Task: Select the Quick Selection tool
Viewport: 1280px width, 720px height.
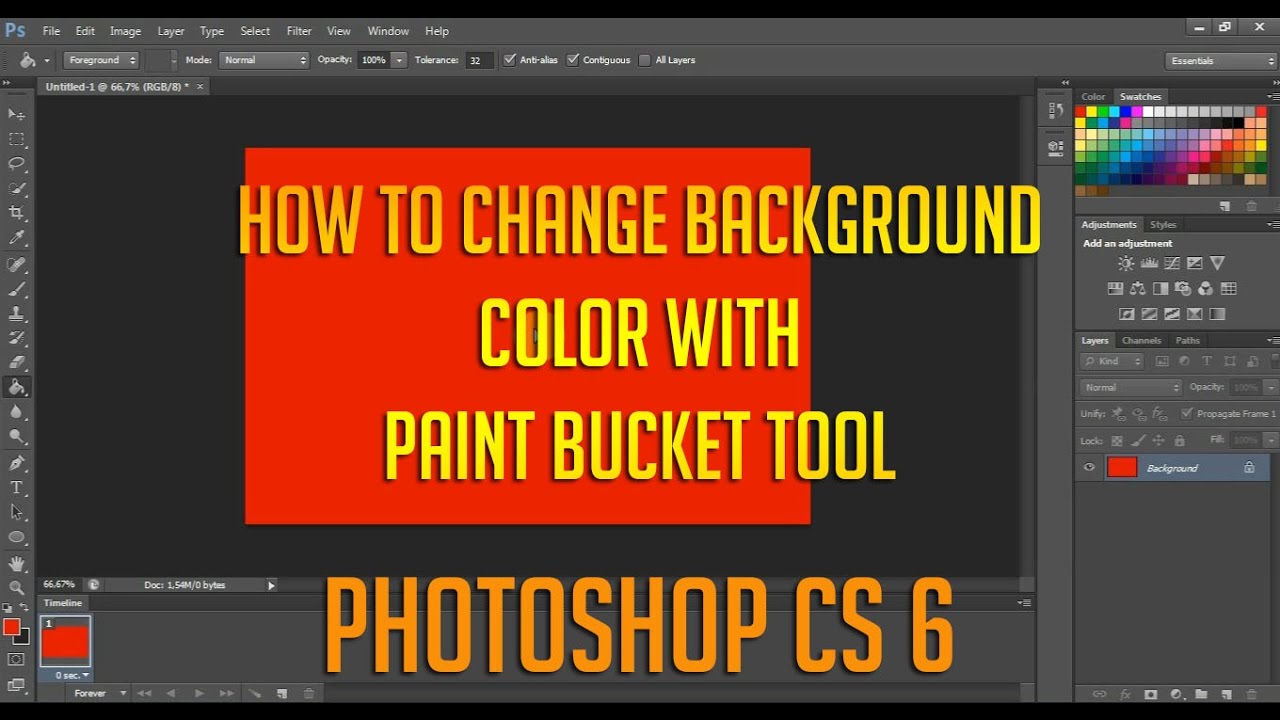Action: [x=16, y=188]
